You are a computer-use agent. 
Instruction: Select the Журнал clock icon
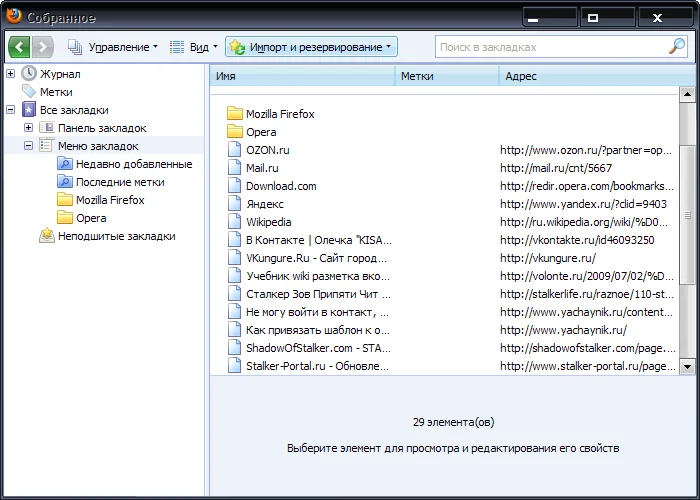[x=29, y=73]
